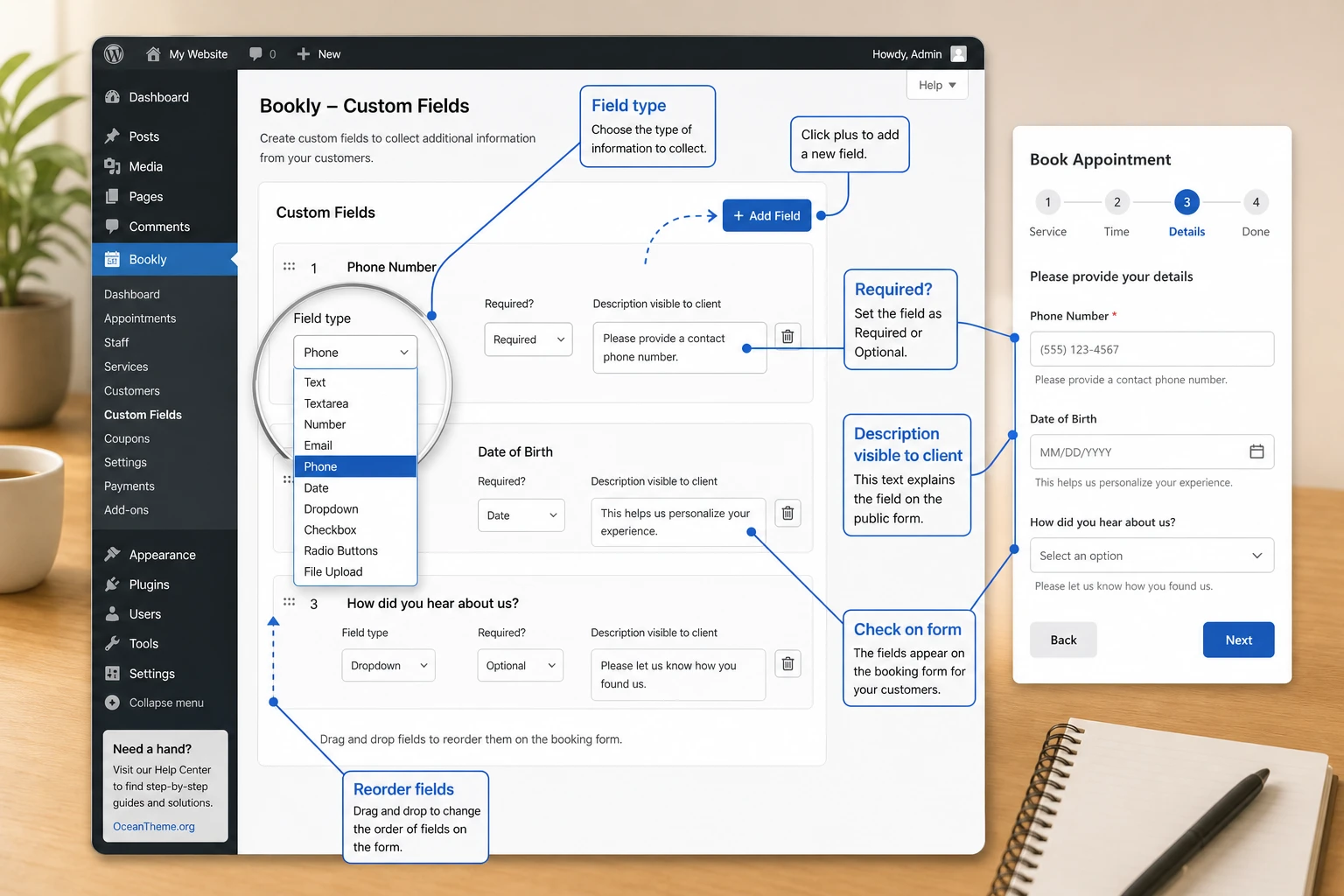Image resolution: width=1344 pixels, height=896 pixels.
Task: Click the Posts pin icon in sidebar
Action: (112, 136)
